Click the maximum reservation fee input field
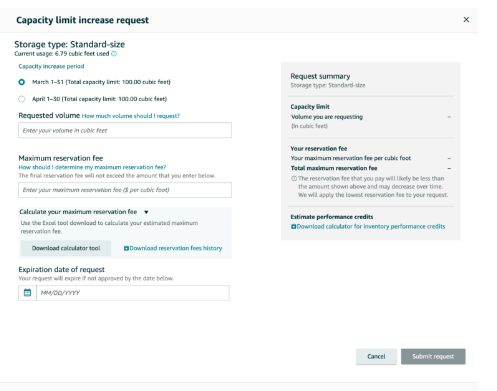 125,190
